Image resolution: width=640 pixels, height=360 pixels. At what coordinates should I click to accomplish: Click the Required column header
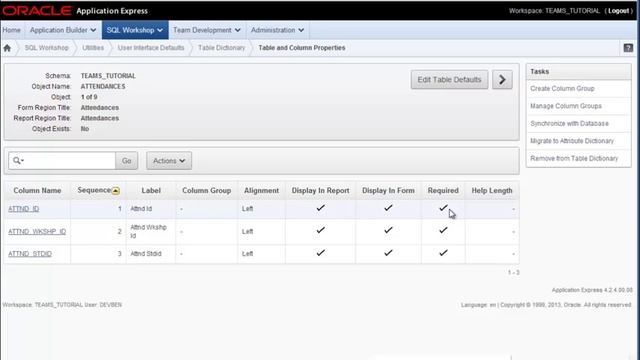(x=443, y=191)
